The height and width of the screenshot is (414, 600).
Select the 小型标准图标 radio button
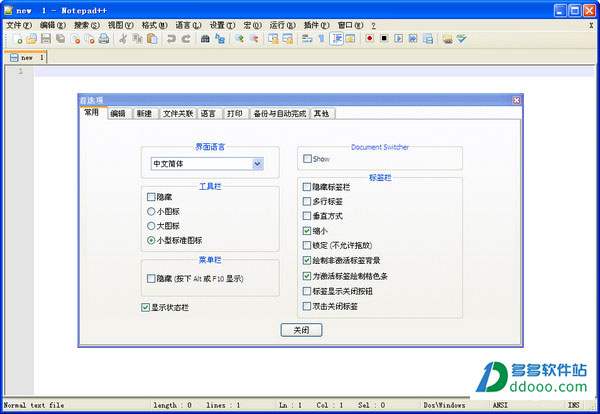tap(151, 240)
